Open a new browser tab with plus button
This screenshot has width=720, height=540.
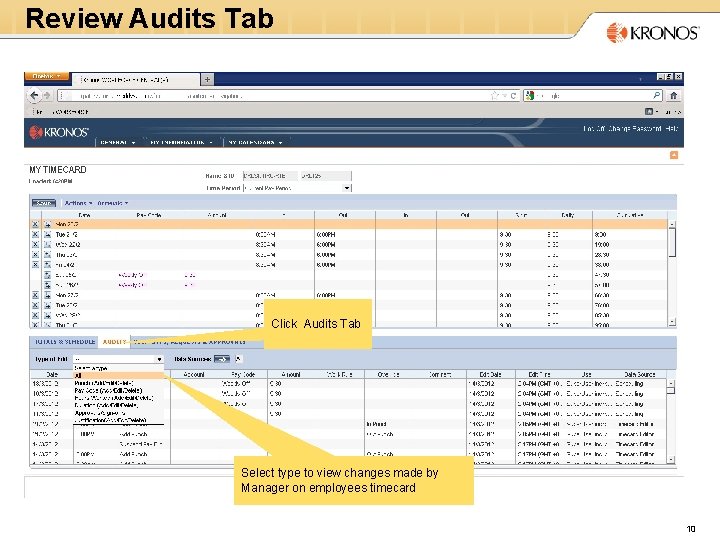tap(207, 79)
